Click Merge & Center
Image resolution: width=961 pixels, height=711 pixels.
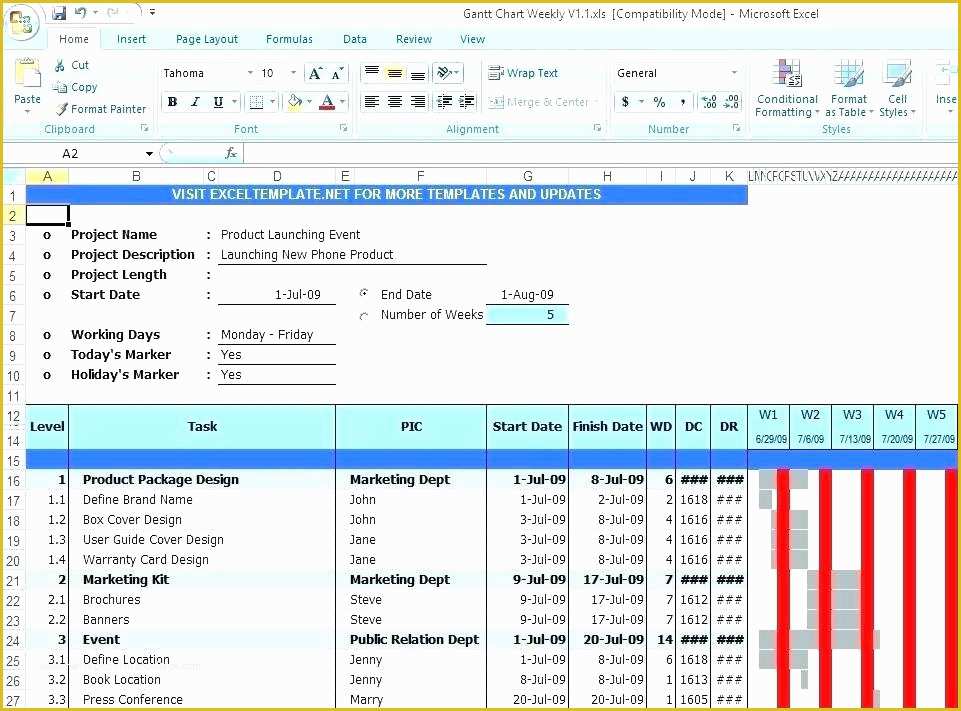539,102
